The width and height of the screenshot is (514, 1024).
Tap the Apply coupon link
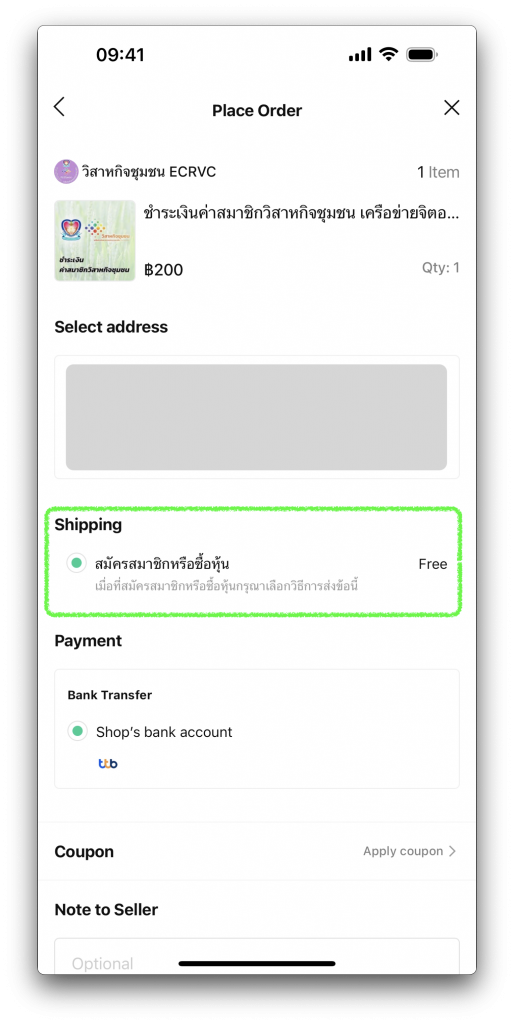coord(403,851)
